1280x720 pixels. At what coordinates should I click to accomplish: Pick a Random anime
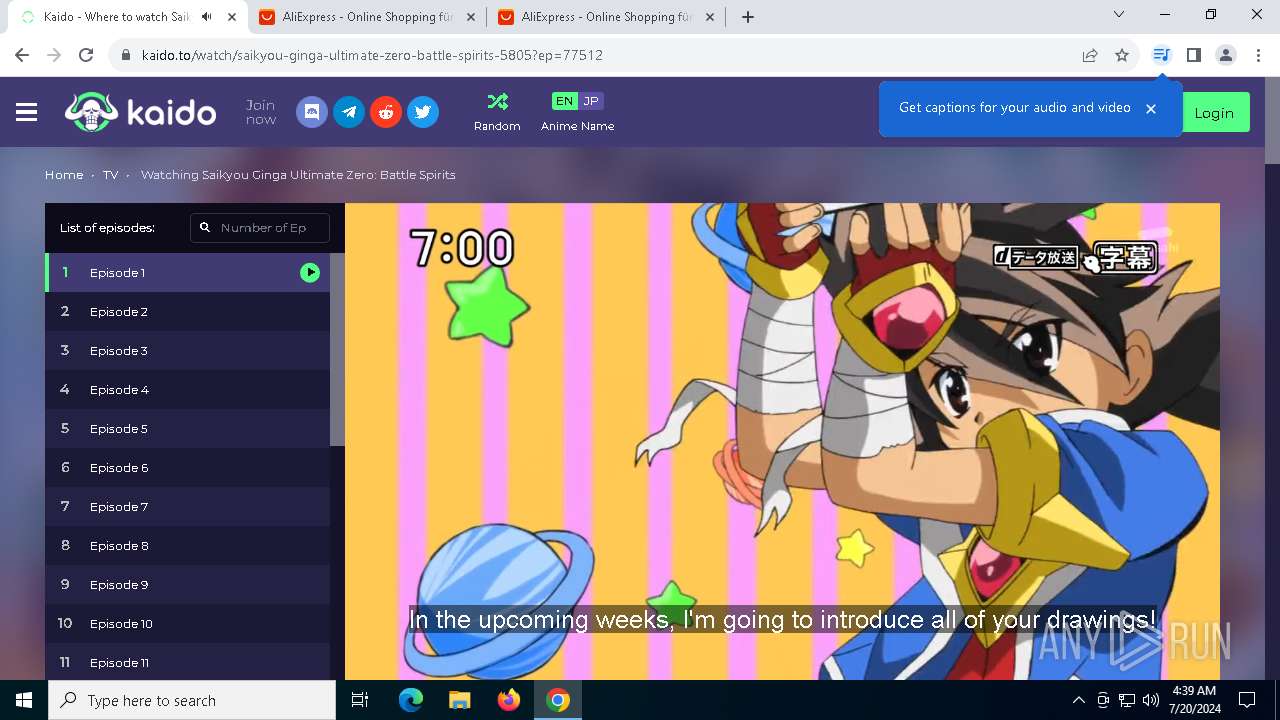click(497, 112)
